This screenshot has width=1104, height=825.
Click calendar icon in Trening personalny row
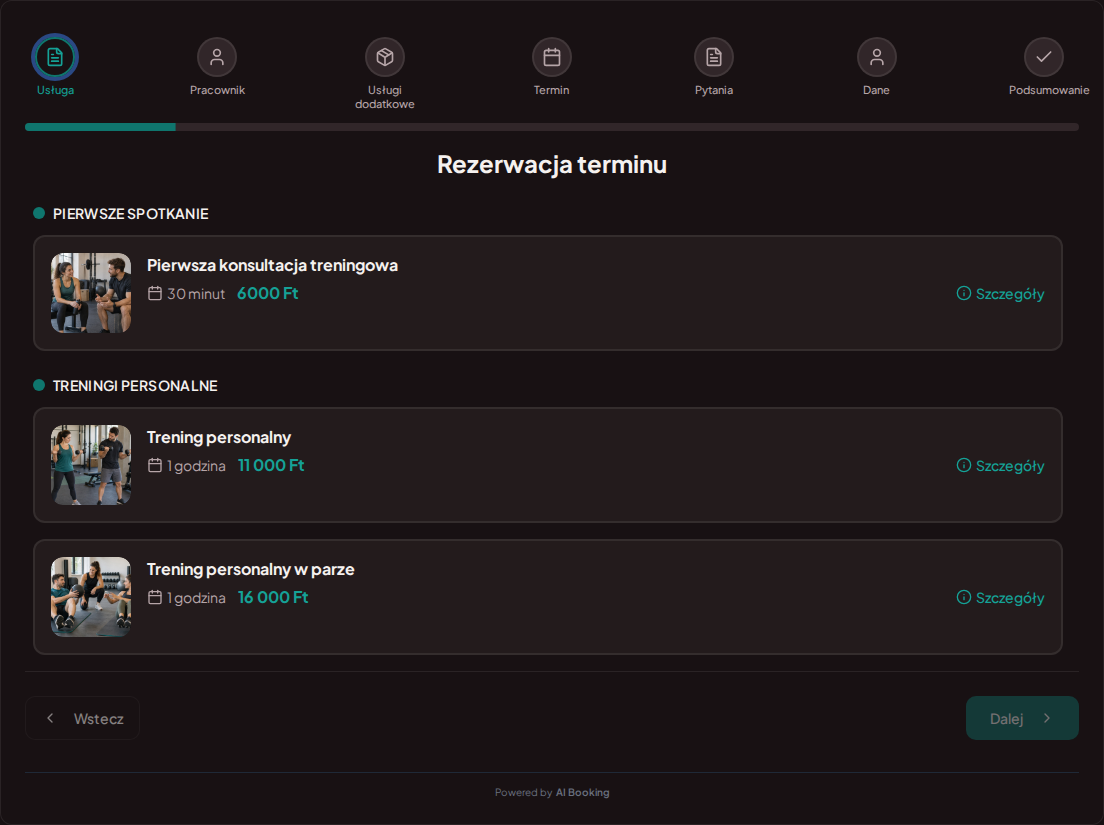pyautogui.click(x=155, y=465)
